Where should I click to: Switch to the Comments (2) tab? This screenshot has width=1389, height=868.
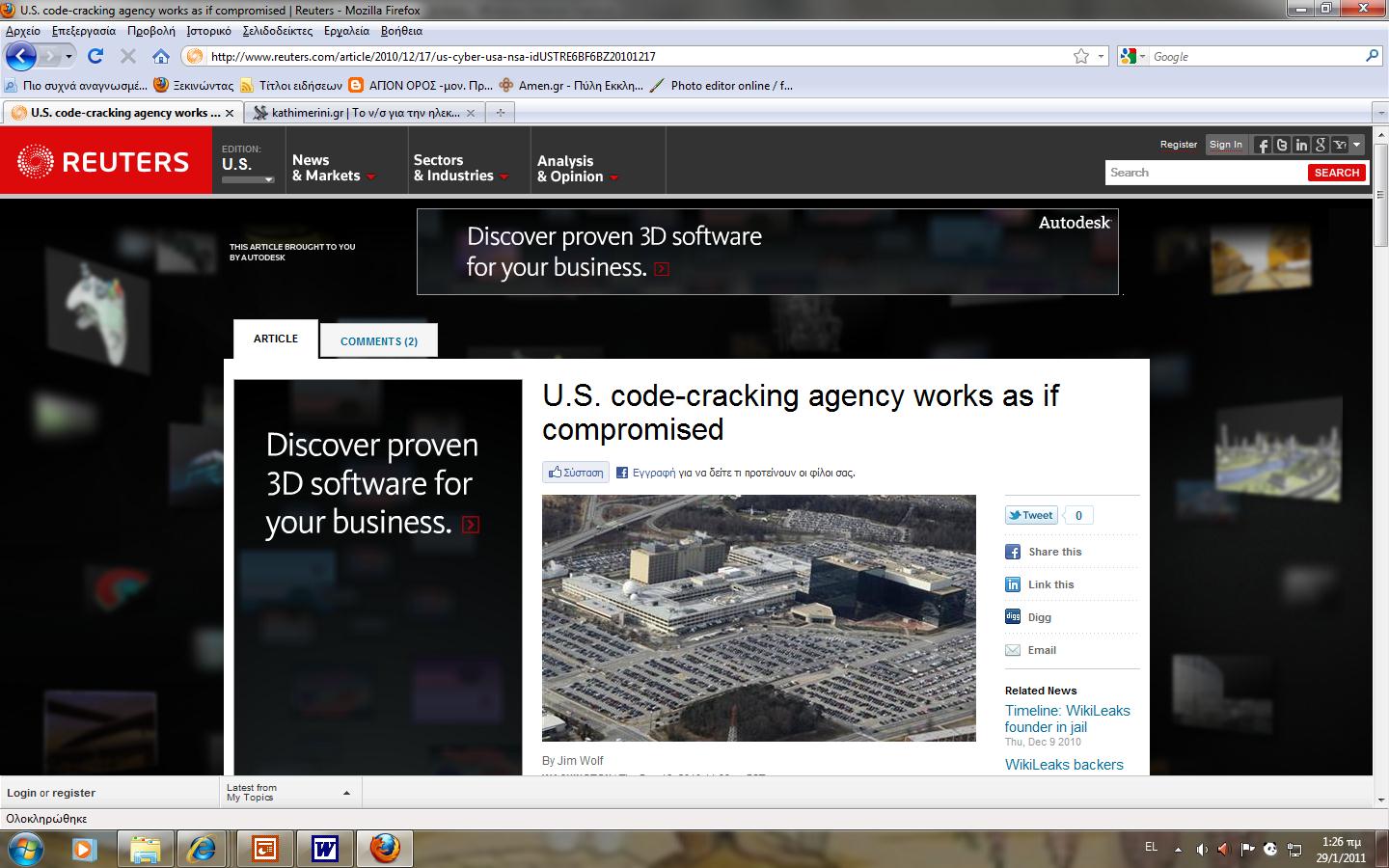pyautogui.click(x=379, y=340)
